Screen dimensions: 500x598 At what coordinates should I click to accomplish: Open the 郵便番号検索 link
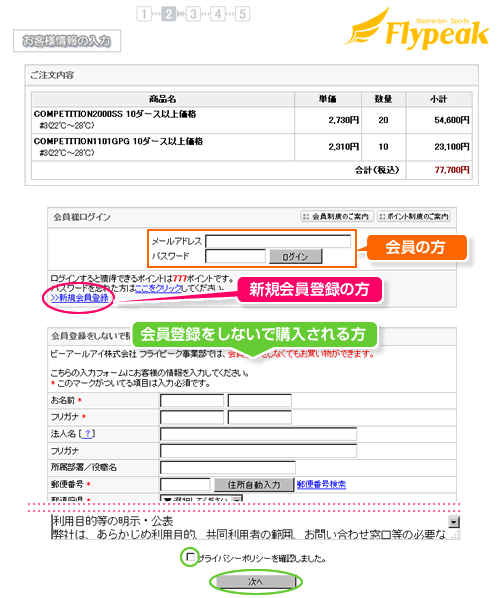[x=322, y=484]
